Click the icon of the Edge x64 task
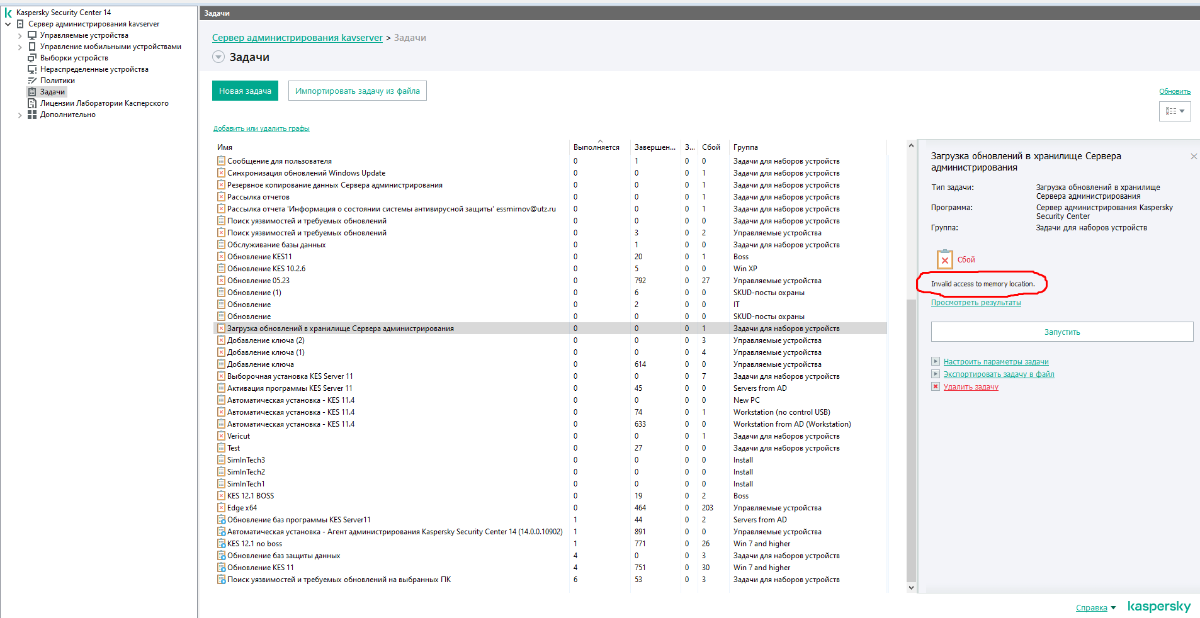The image size is (1200, 618). (221, 508)
